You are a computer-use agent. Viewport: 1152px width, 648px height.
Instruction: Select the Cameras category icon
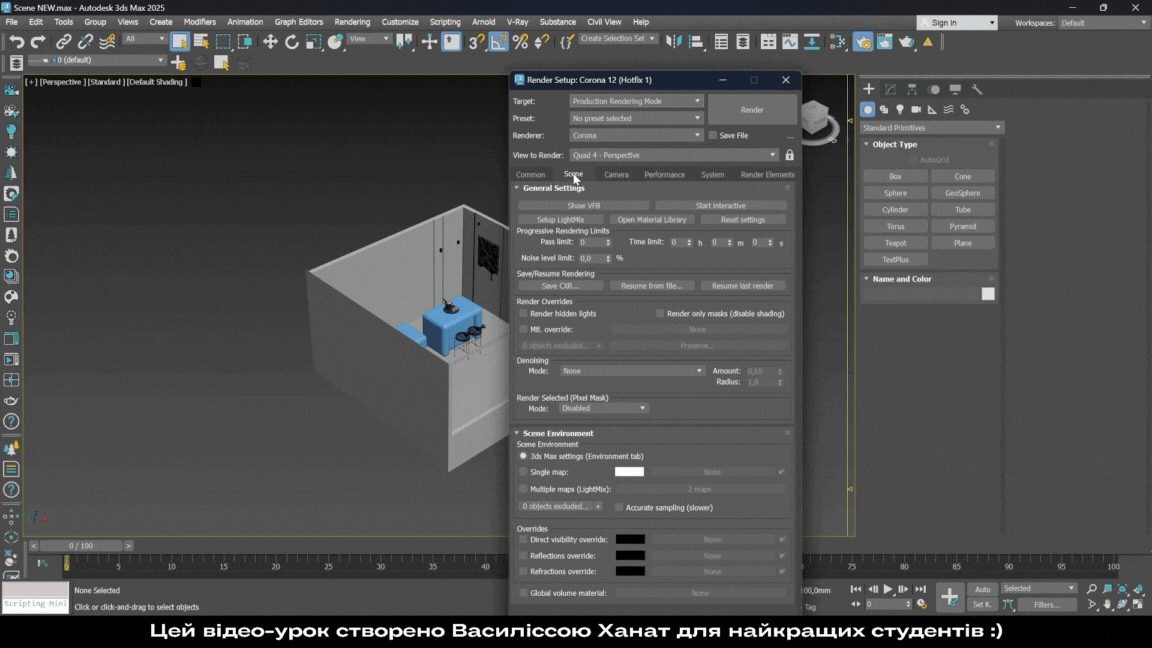[x=916, y=109]
